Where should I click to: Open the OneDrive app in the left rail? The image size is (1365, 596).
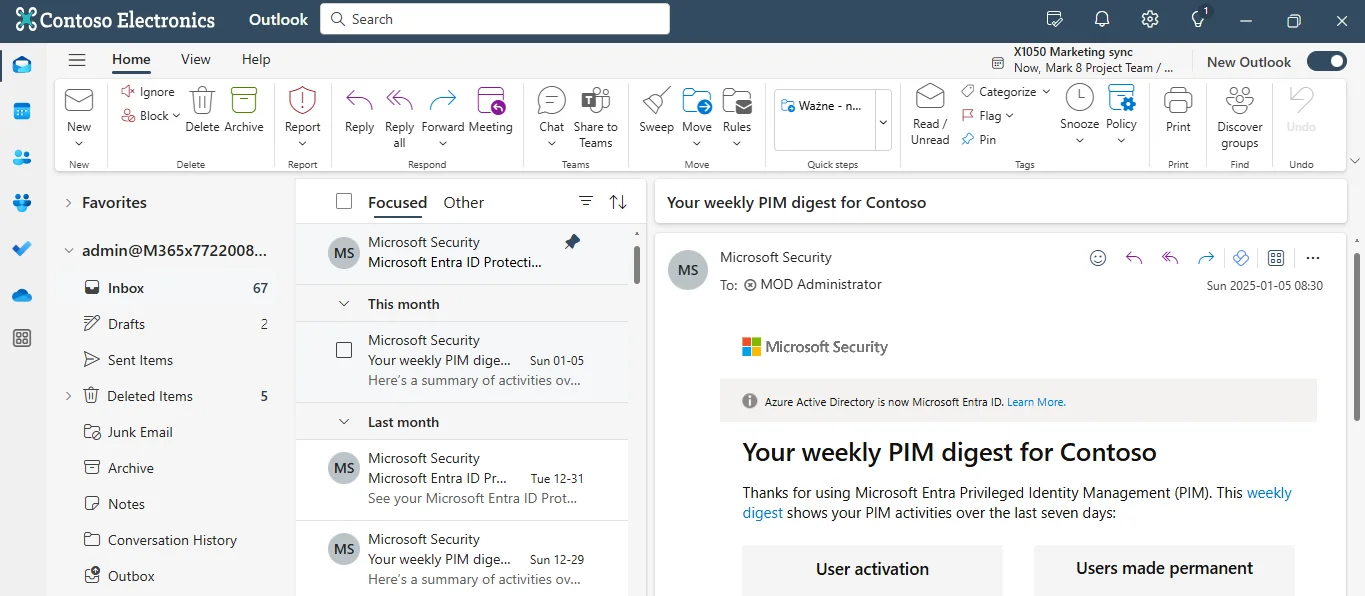pos(22,295)
